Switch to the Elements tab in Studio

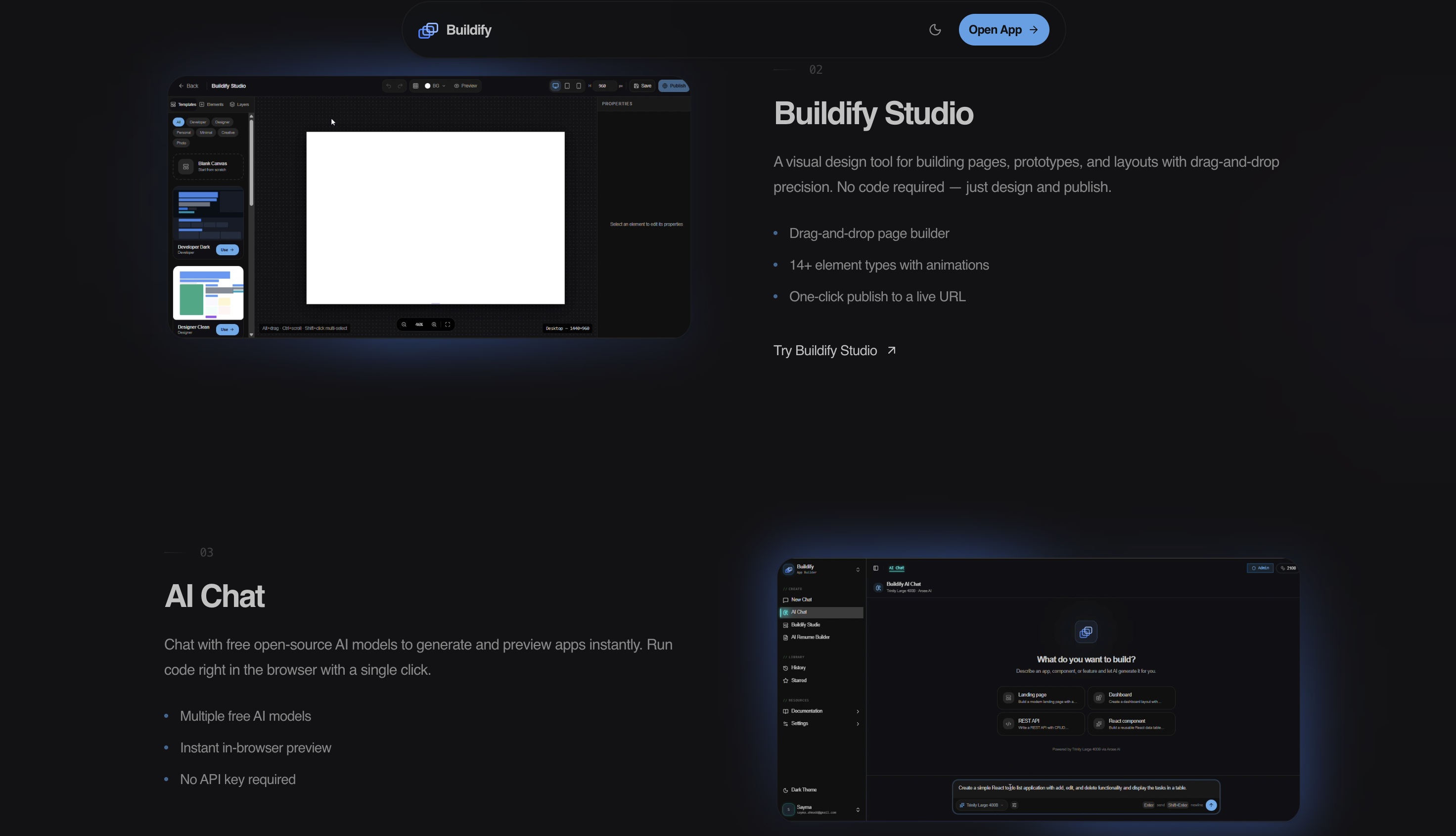pyautogui.click(x=212, y=104)
